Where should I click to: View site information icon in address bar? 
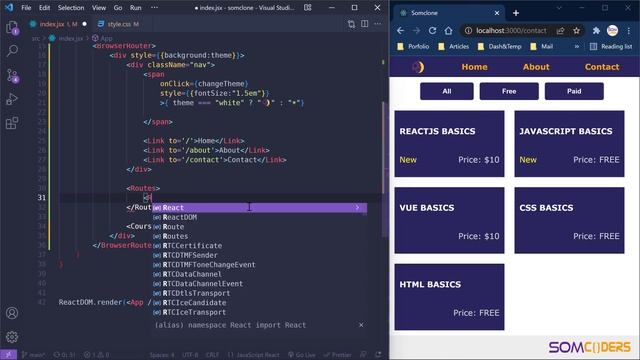pyautogui.click(x=468, y=31)
